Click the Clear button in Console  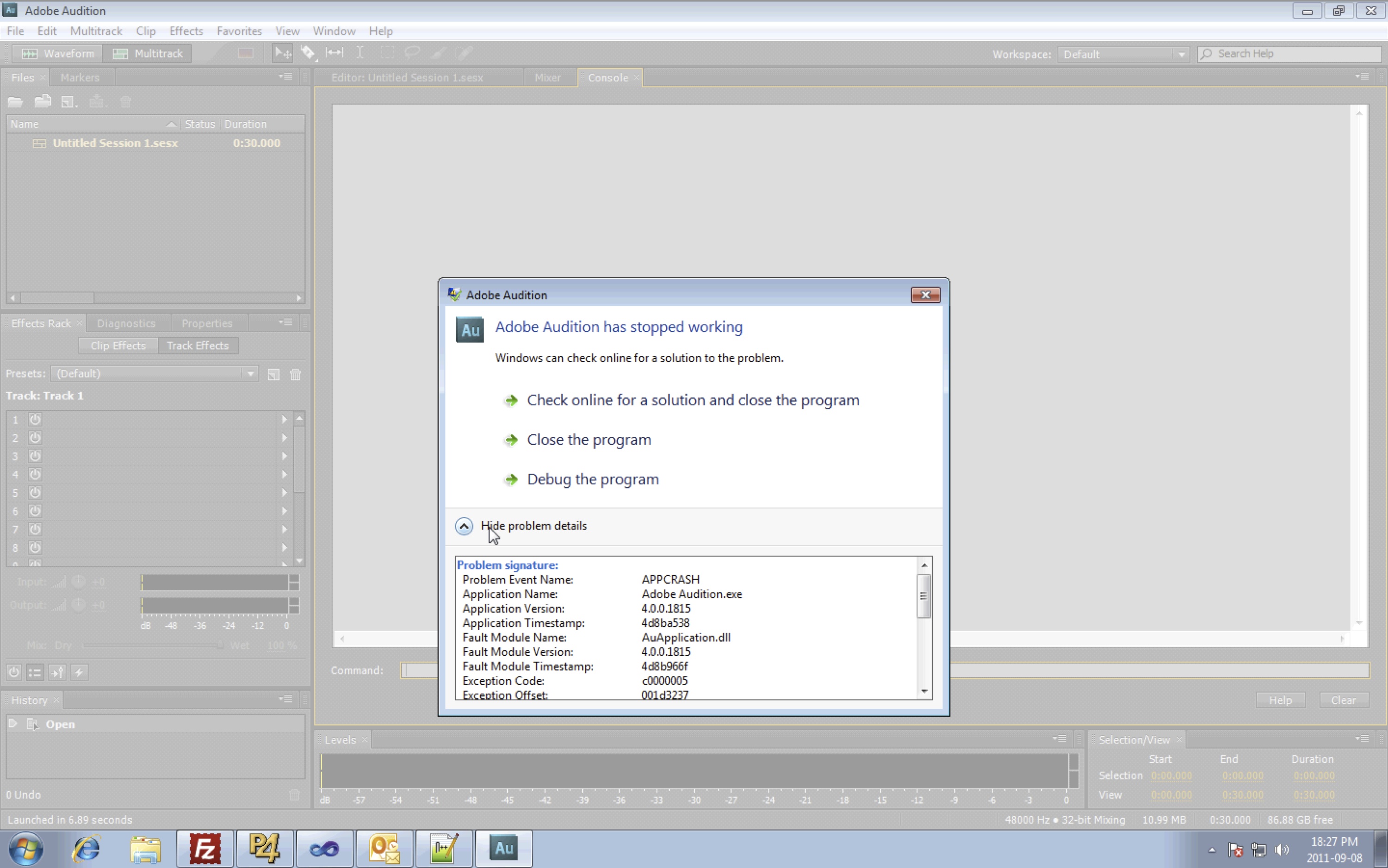point(1343,700)
